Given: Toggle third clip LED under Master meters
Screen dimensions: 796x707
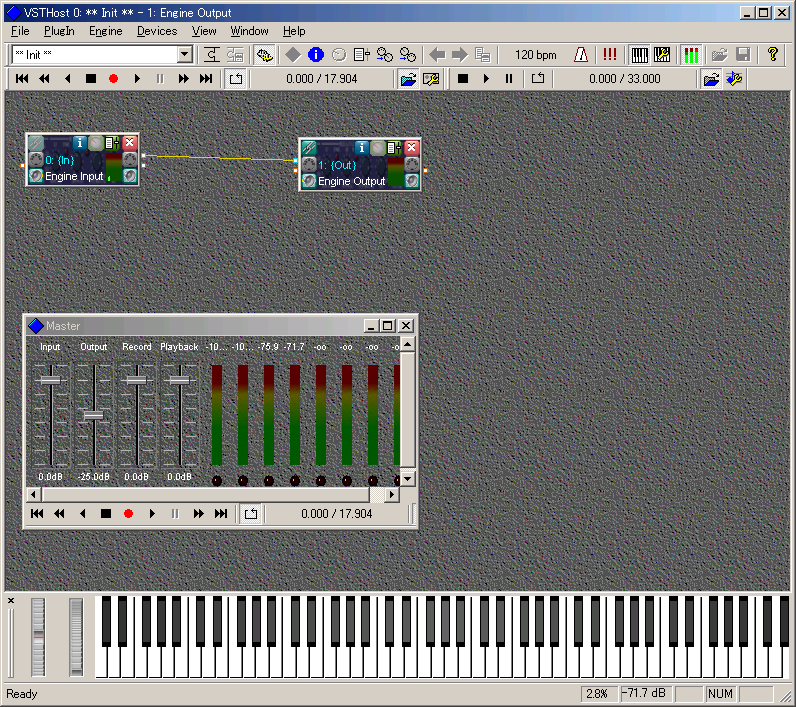Looking at the screenshot, I should 269,481.
